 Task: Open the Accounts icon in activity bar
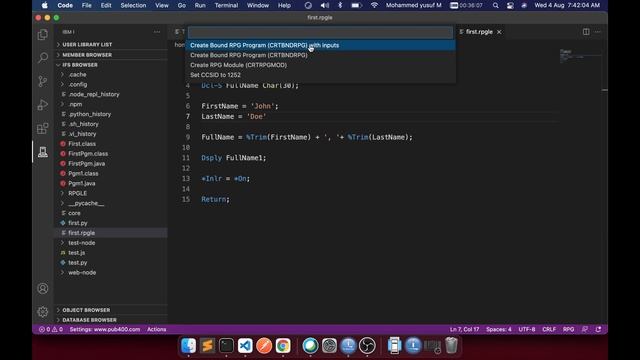click(43, 289)
